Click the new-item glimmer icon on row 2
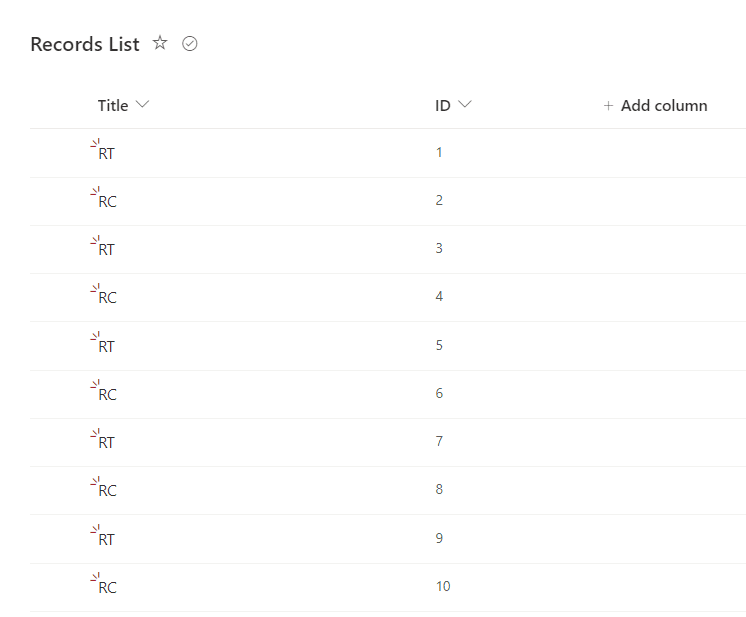 (95, 193)
